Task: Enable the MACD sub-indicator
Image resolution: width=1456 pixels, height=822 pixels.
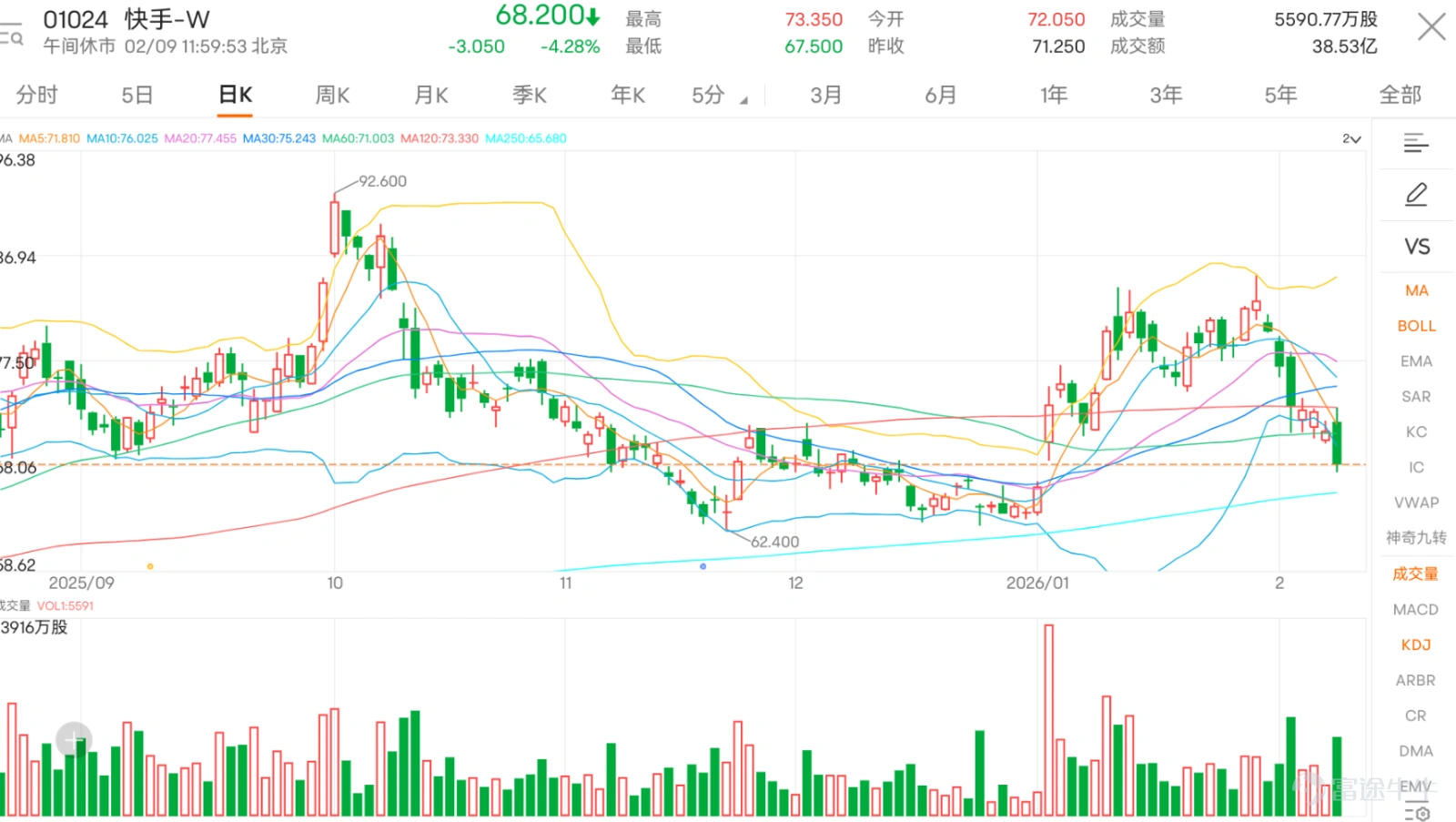Action: coord(1416,610)
